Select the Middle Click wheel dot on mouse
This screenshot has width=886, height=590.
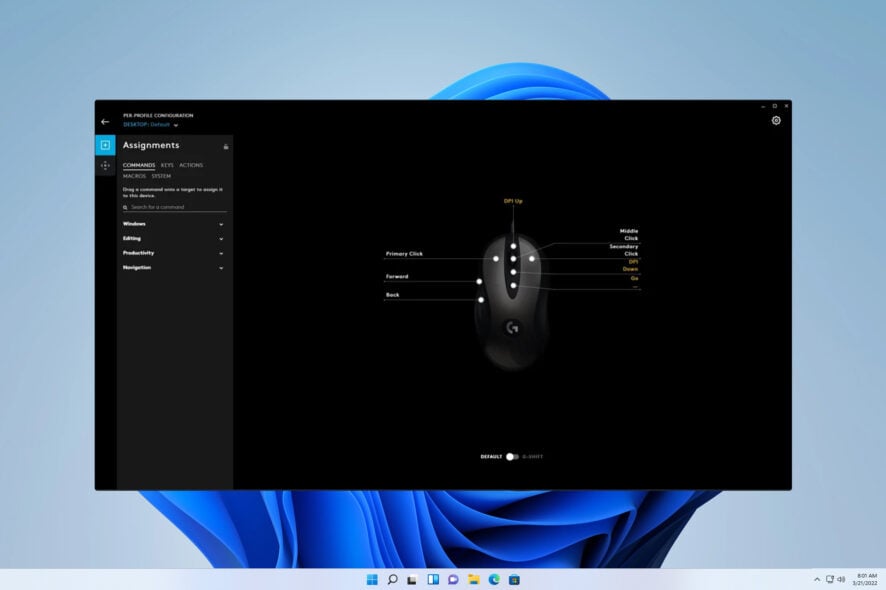point(513,259)
